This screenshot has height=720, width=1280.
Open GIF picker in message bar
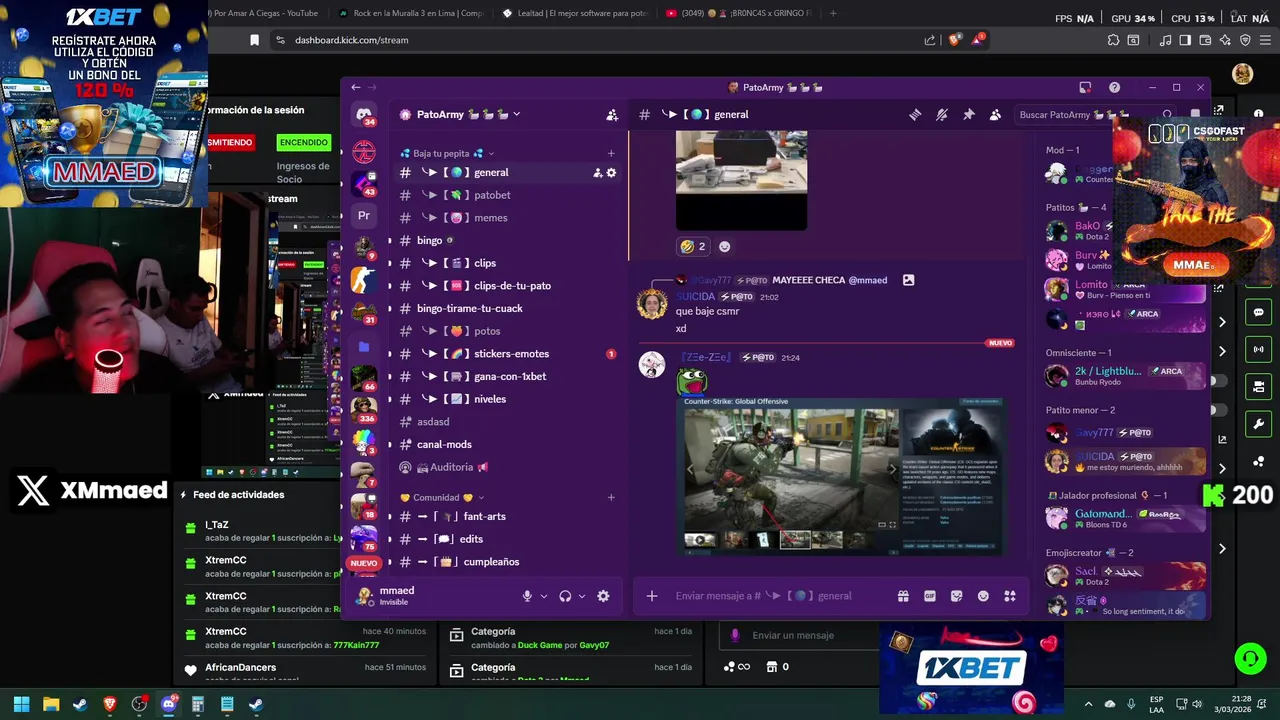click(930, 596)
